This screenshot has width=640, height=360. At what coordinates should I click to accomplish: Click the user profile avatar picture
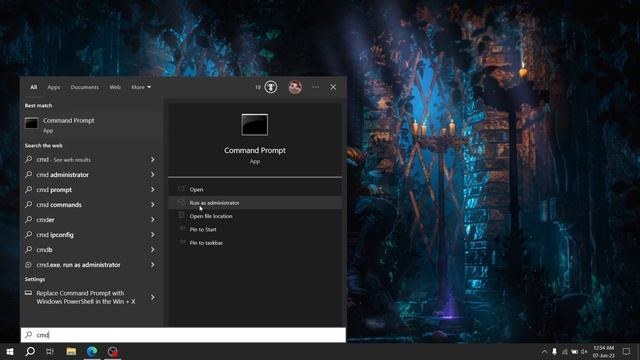tap(295, 87)
